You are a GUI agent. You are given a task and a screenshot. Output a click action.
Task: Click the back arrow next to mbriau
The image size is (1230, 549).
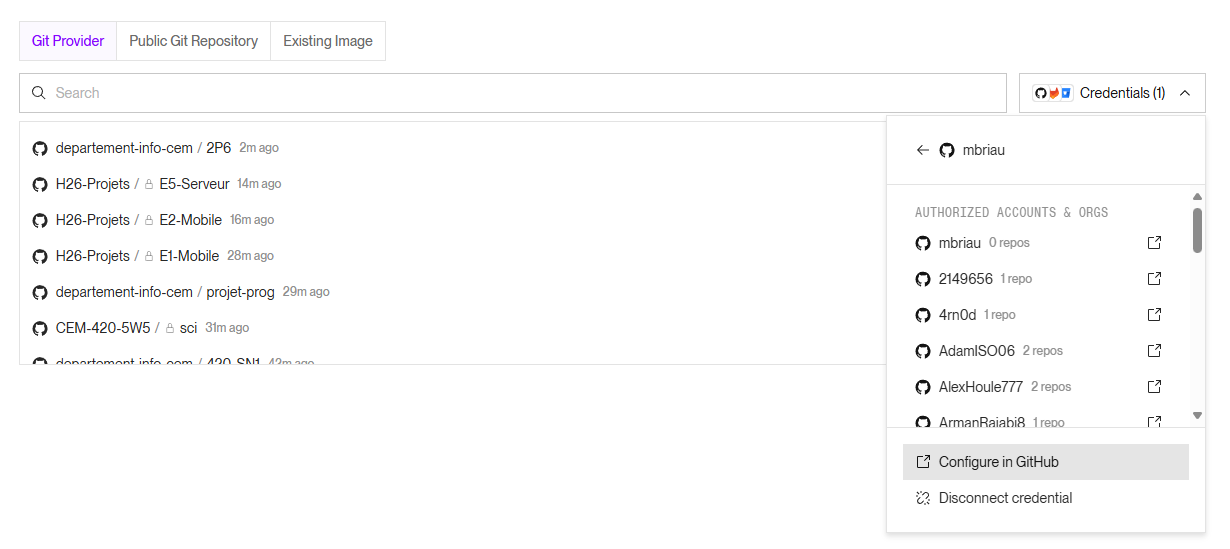click(x=922, y=150)
